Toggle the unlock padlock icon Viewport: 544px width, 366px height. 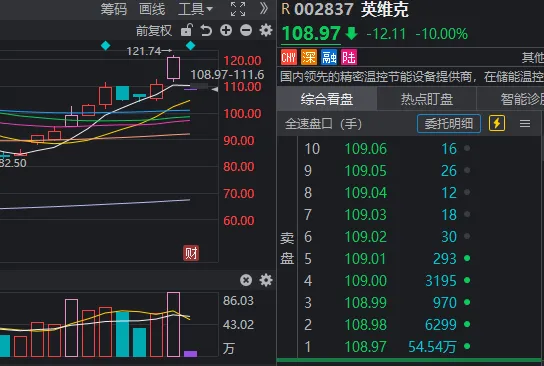[187, 30]
